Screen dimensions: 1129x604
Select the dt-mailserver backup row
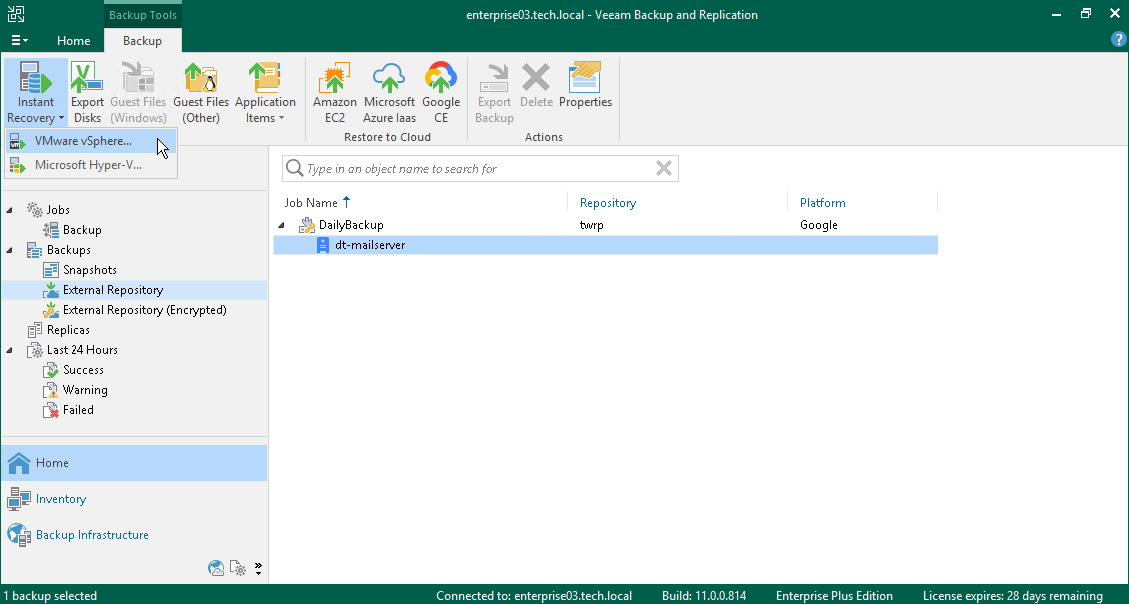pyautogui.click(x=606, y=245)
